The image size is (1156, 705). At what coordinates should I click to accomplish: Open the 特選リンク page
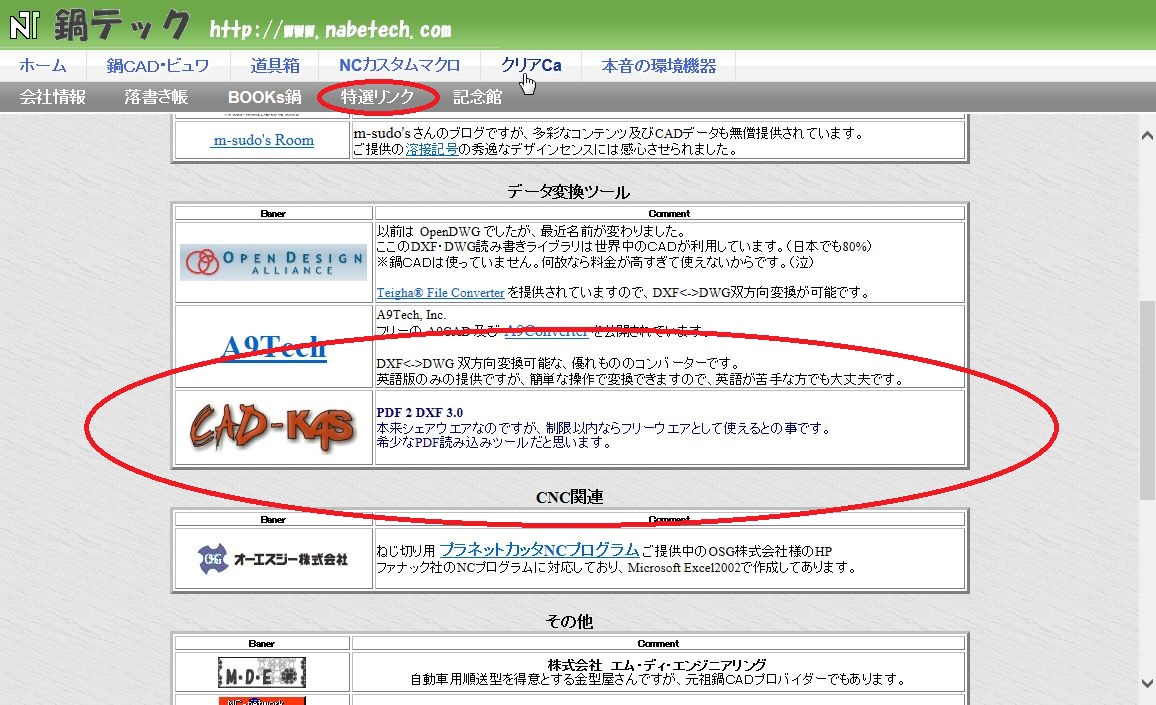[378, 97]
